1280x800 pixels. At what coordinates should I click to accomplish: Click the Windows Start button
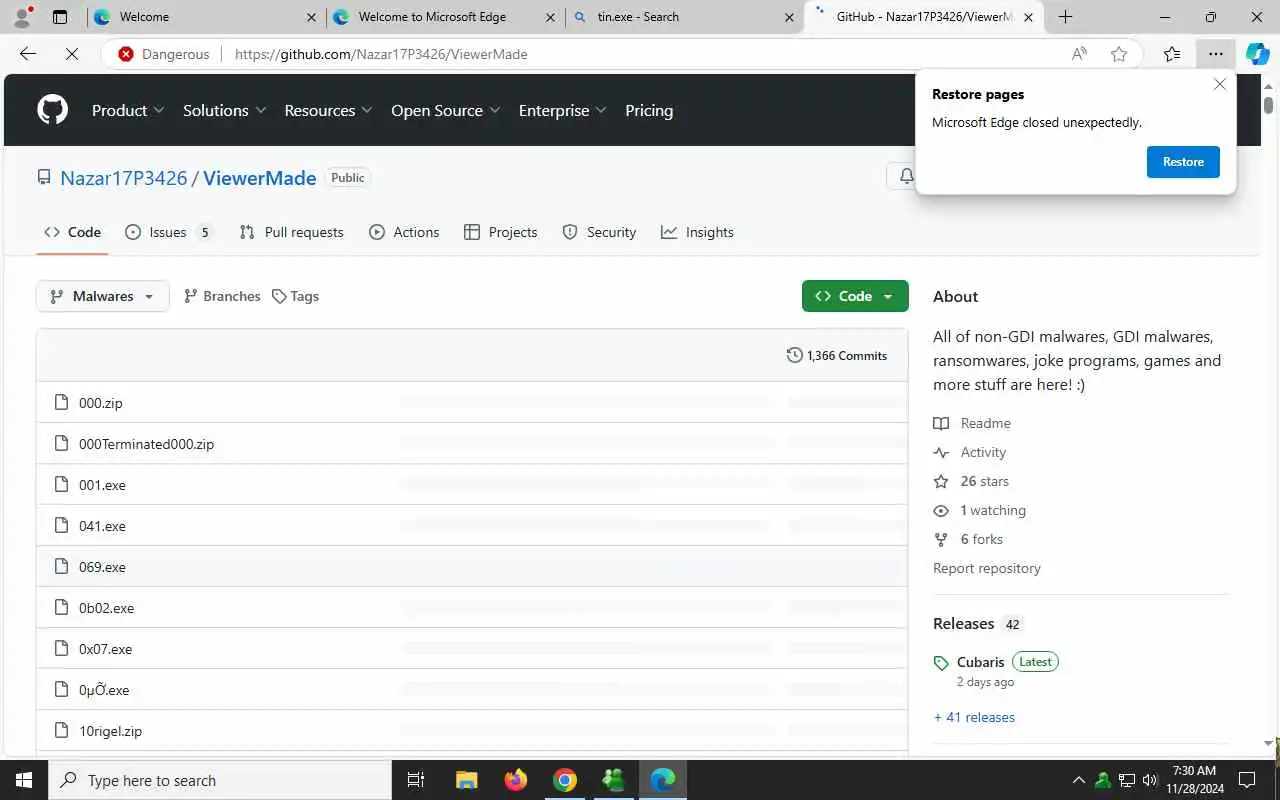tap(24, 780)
